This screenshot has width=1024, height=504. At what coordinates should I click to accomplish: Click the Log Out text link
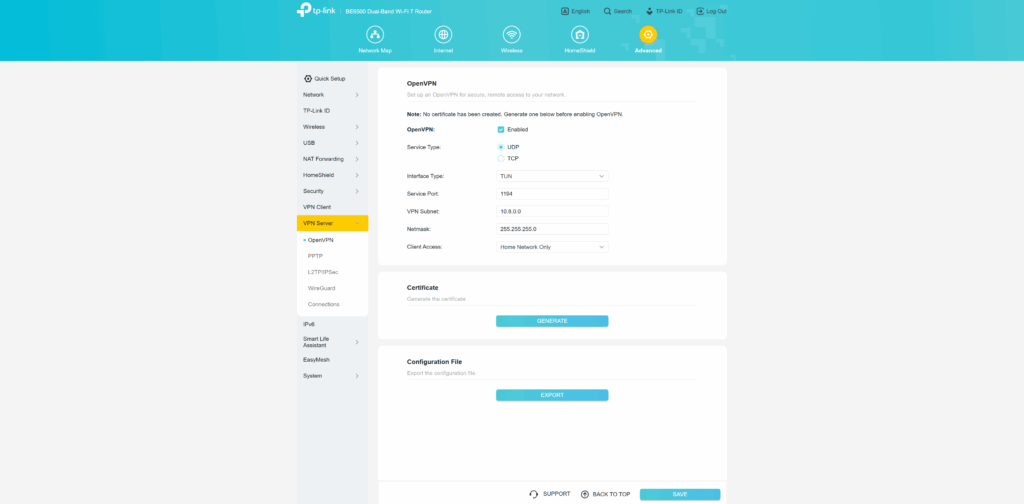click(x=716, y=11)
